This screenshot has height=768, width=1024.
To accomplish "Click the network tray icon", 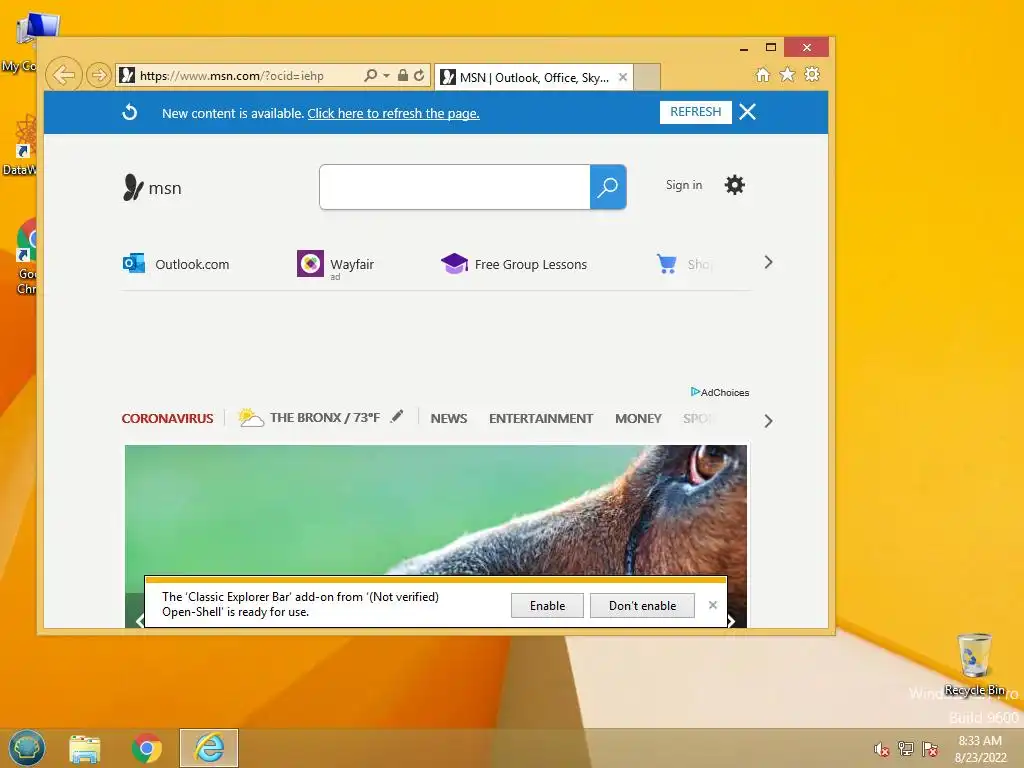I will coord(905,749).
